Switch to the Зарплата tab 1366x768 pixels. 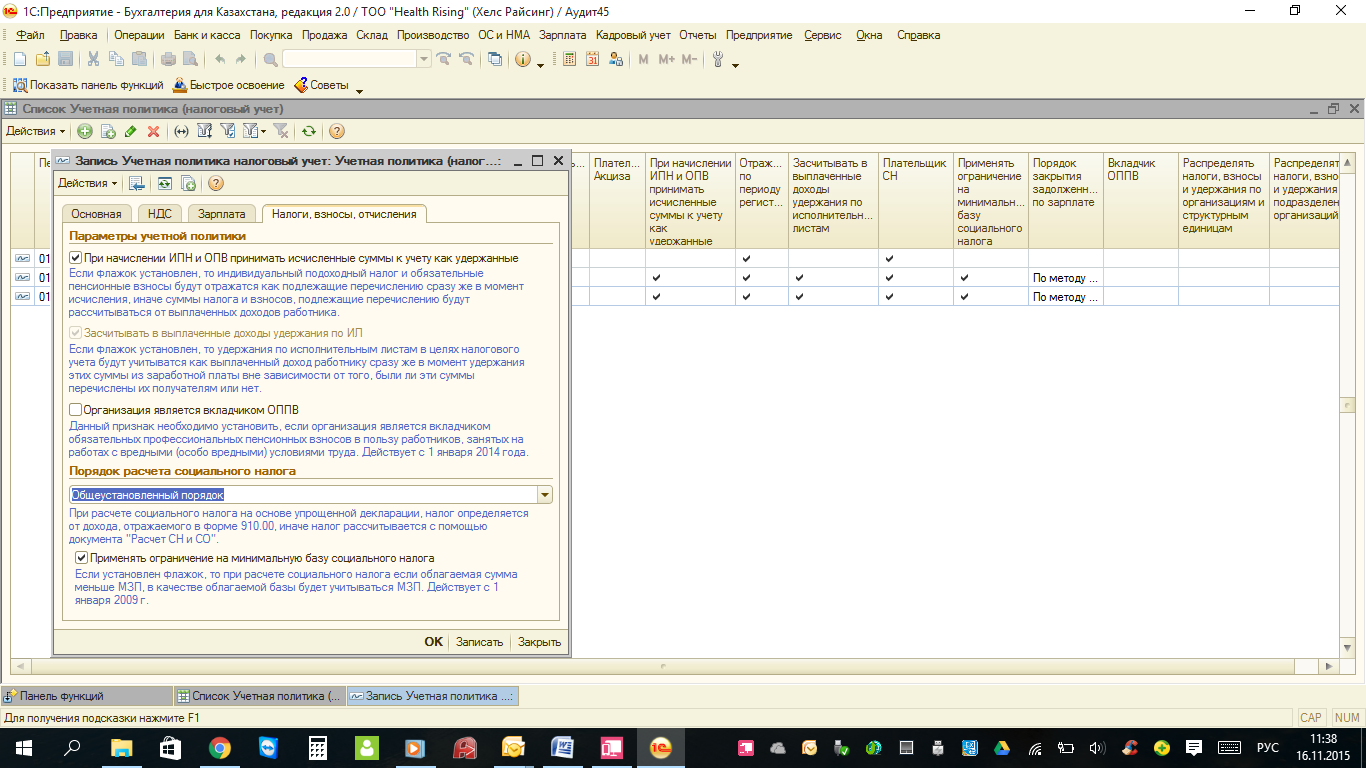click(221, 214)
